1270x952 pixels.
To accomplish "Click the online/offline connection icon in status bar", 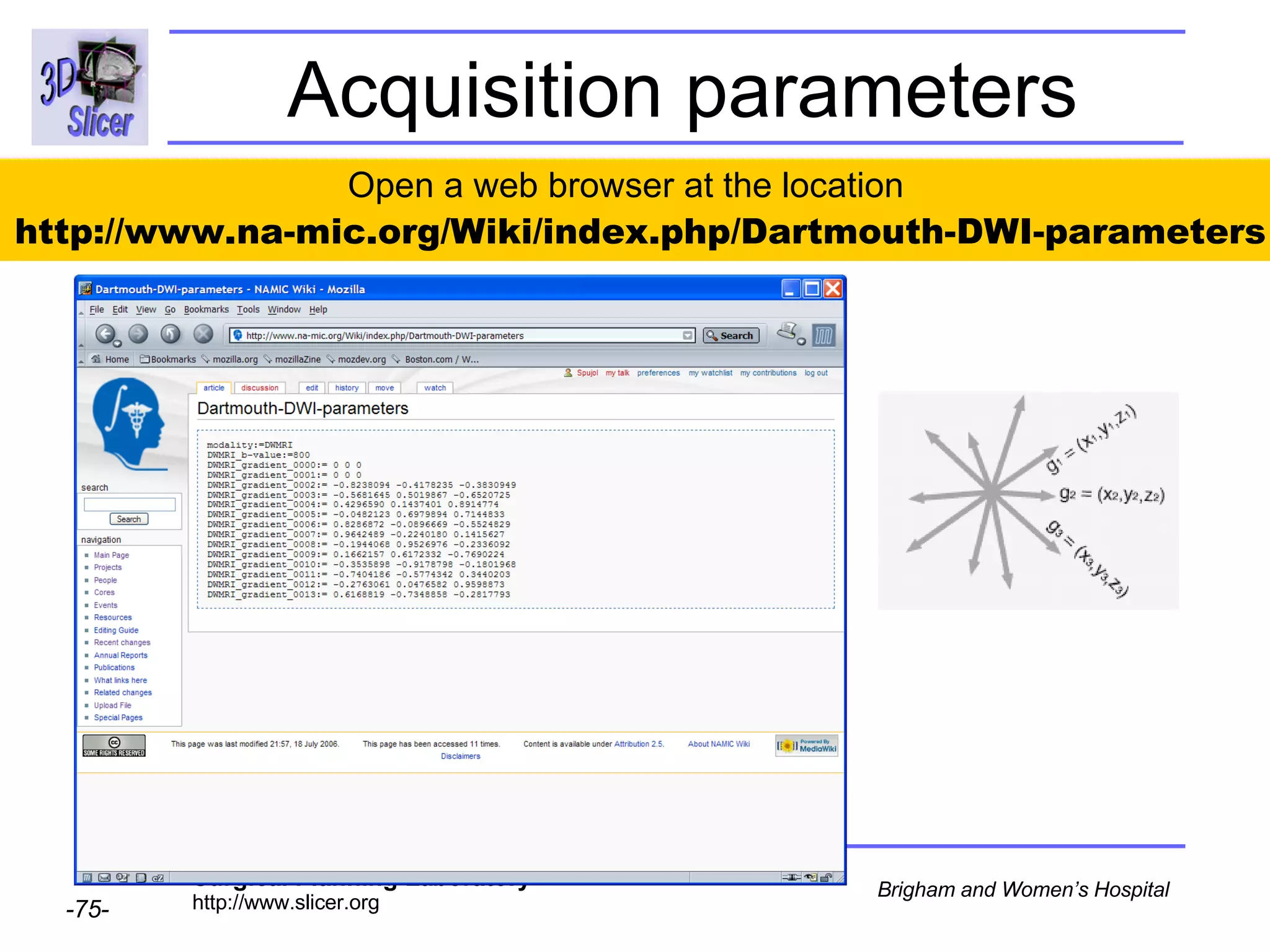I will (791, 878).
